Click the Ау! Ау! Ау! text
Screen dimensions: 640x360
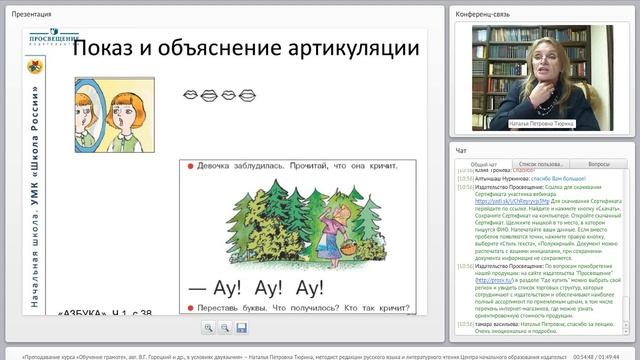coord(268,288)
